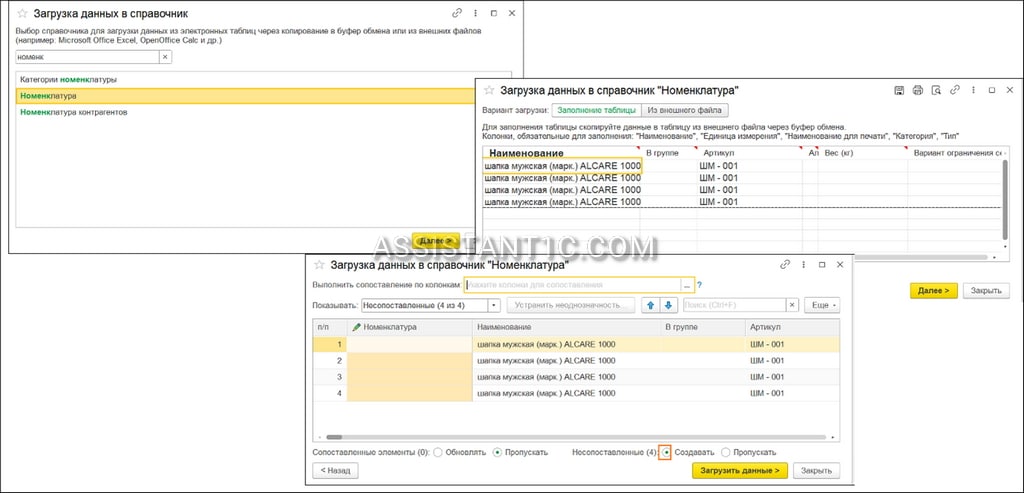Screen dimensions: 1024x493
Task: Expand 'Показывать' dropdown arrow
Action: click(x=494, y=306)
